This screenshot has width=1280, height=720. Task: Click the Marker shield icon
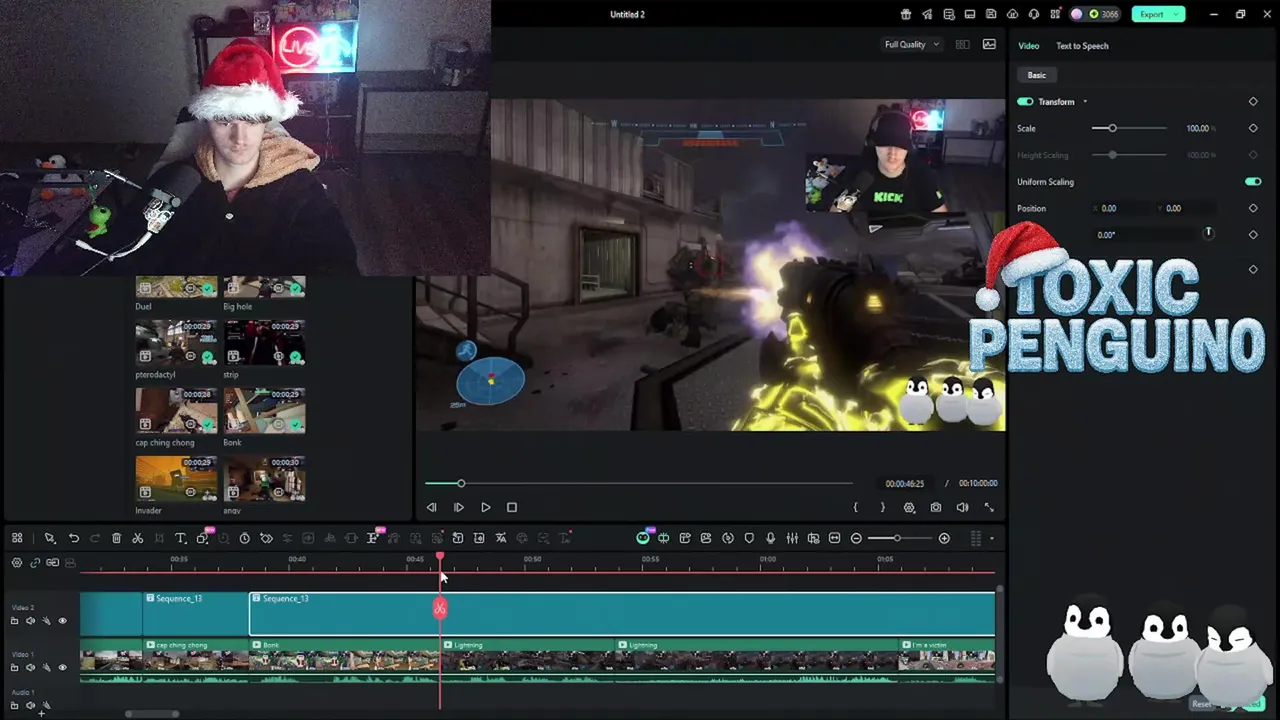[x=749, y=538]
